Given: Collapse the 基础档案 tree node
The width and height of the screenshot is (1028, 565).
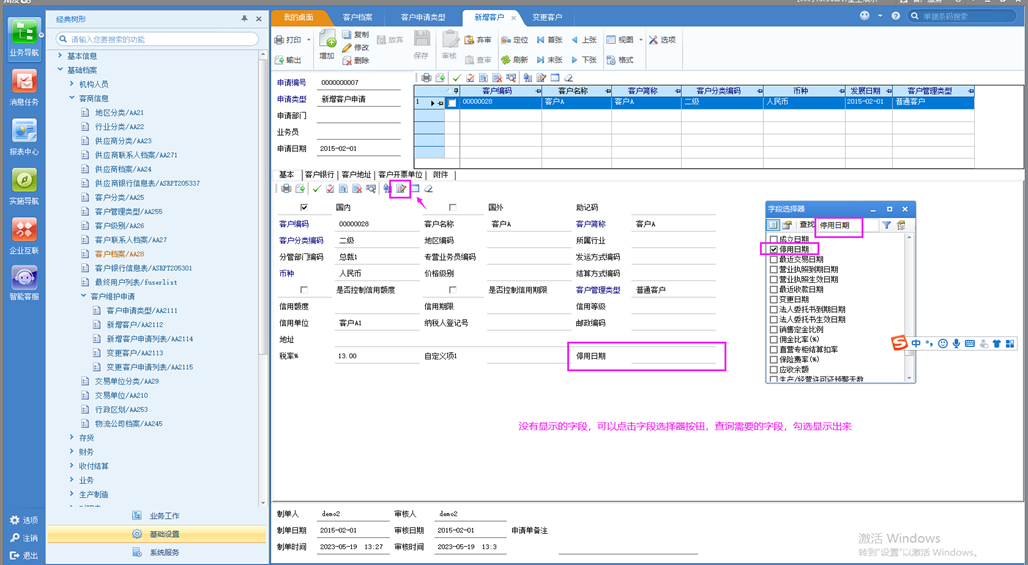Looking at the screenshot, I should point(60,70).
